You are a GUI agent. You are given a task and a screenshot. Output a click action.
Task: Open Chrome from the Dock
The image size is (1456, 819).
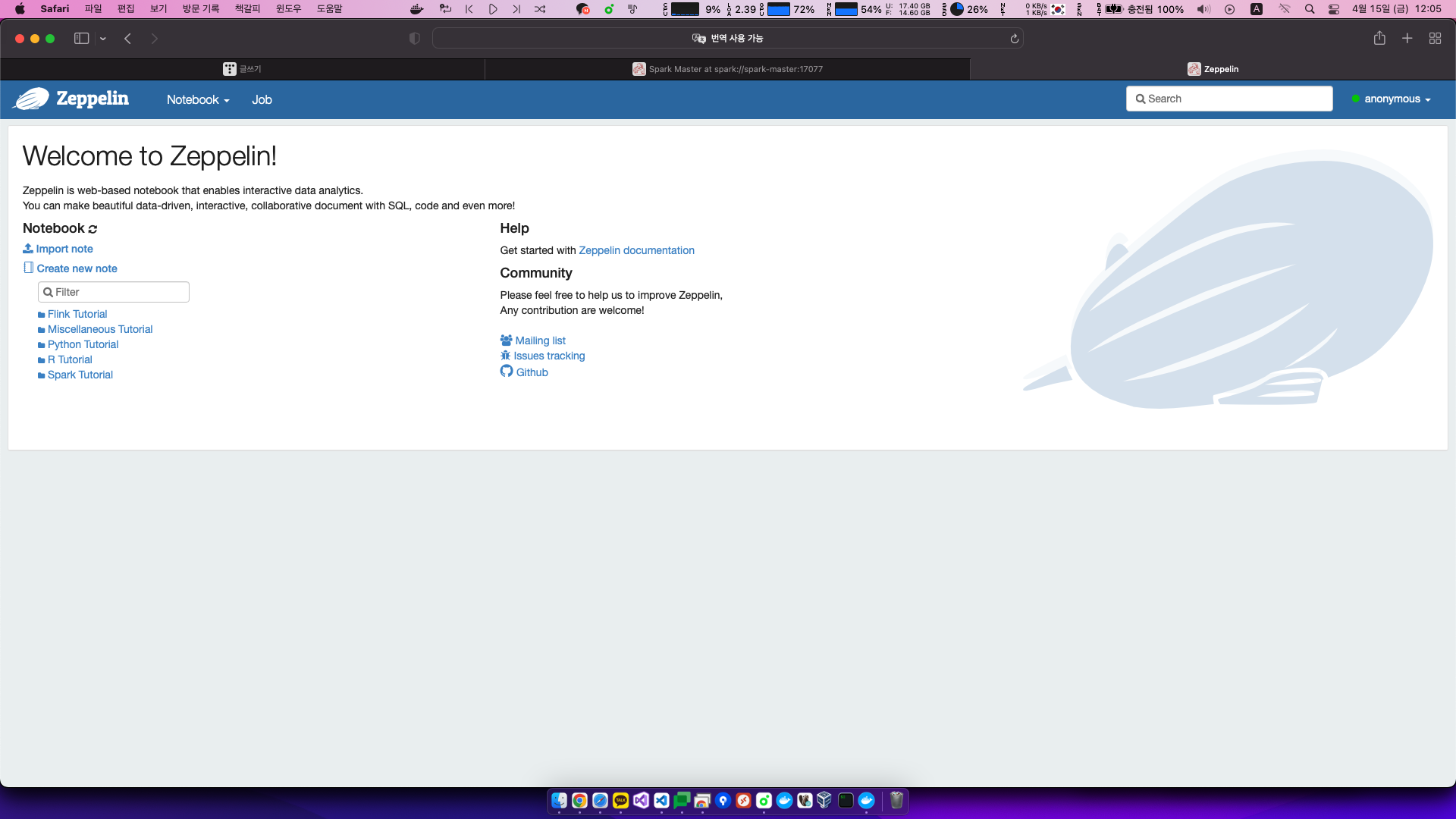[x=579, y=801]
